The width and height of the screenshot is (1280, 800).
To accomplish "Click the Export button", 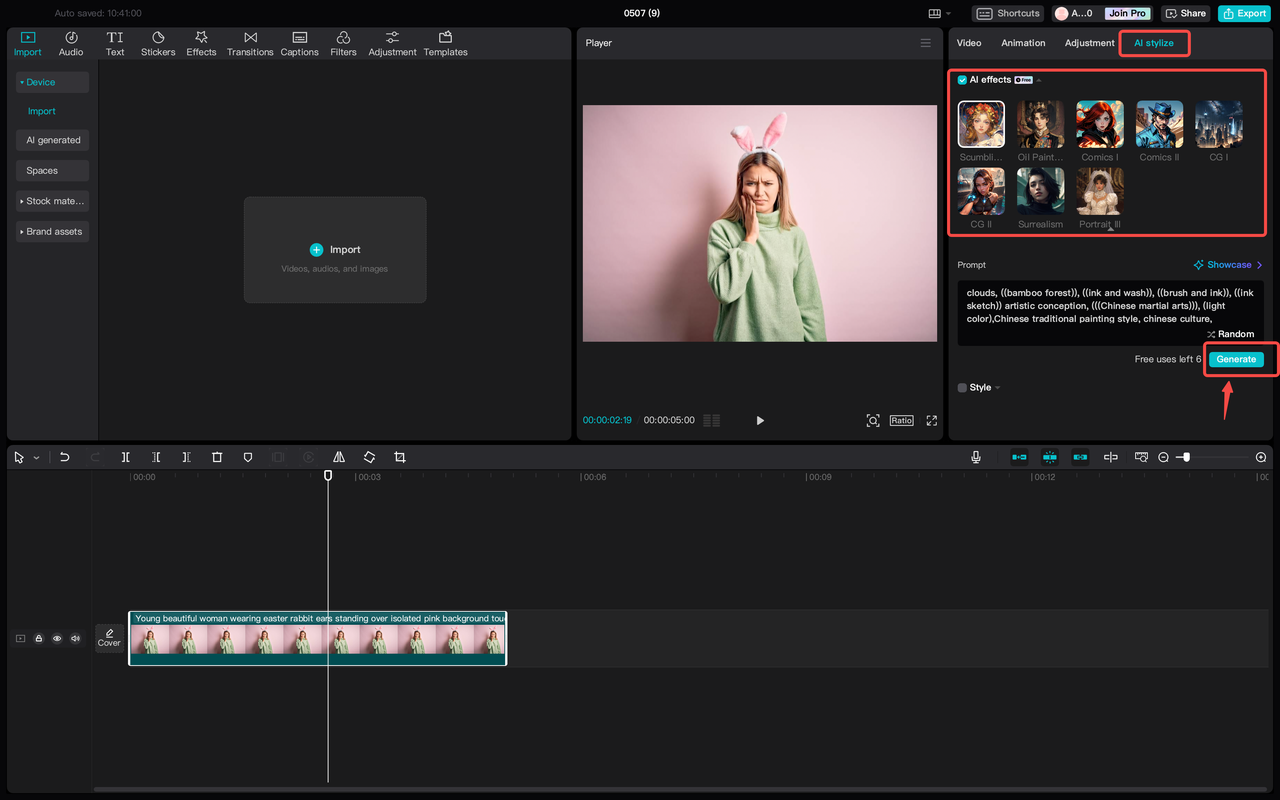I will click(1243, 13).
